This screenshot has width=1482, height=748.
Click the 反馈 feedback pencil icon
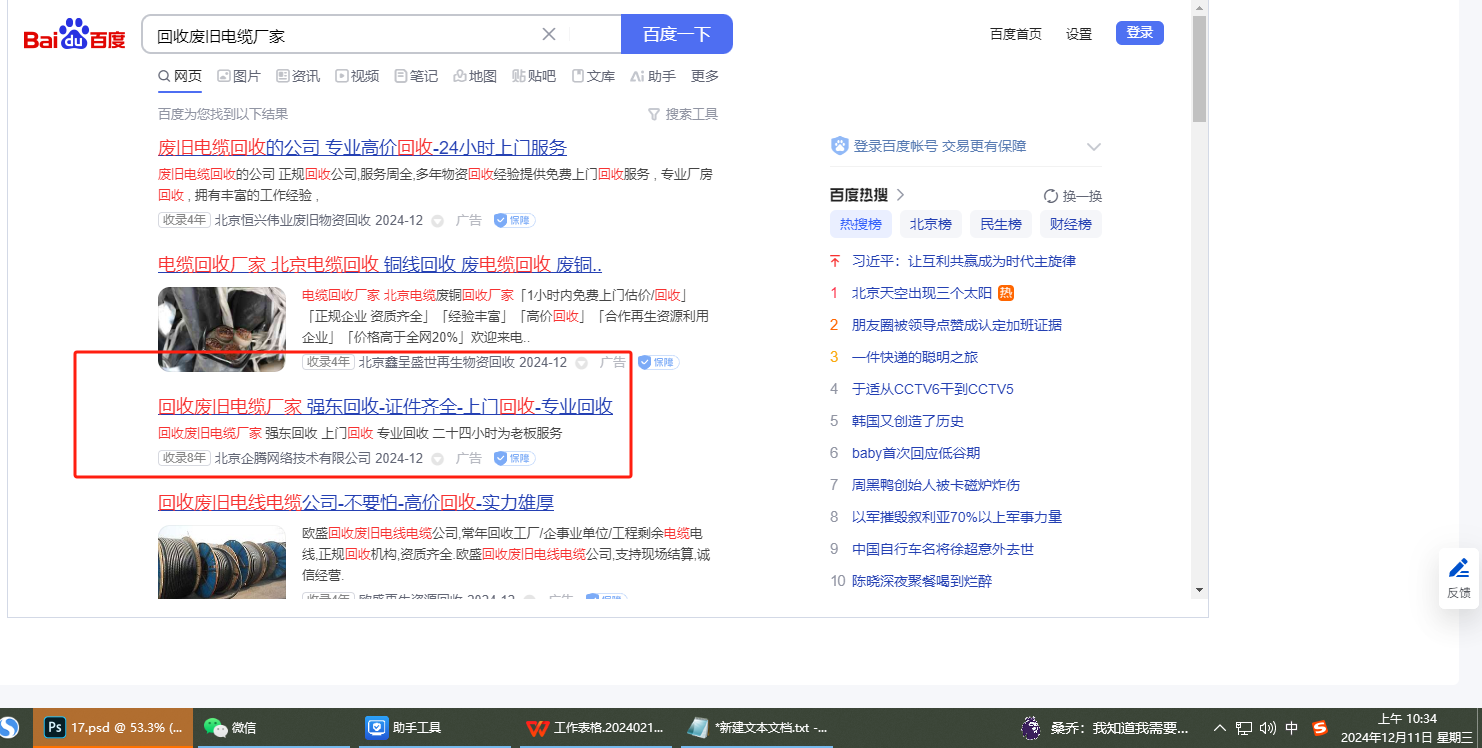click(1458, 569)
